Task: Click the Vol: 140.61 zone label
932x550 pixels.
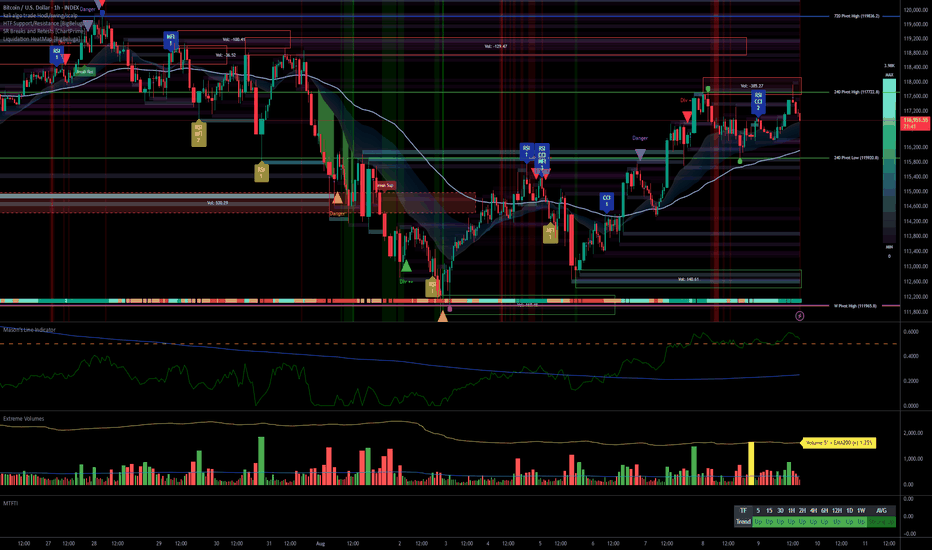Action: click(x=688, y=279)
